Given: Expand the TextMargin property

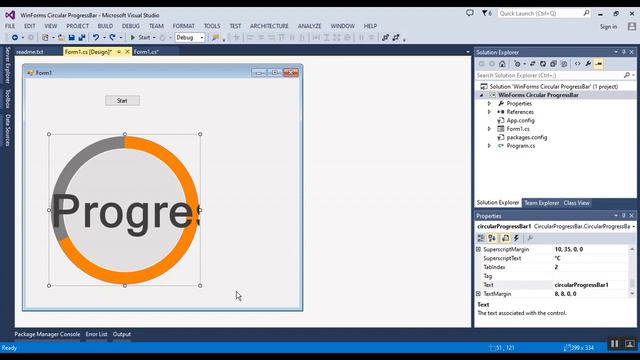Looking at the screenshot, I should tap(478, 294).
